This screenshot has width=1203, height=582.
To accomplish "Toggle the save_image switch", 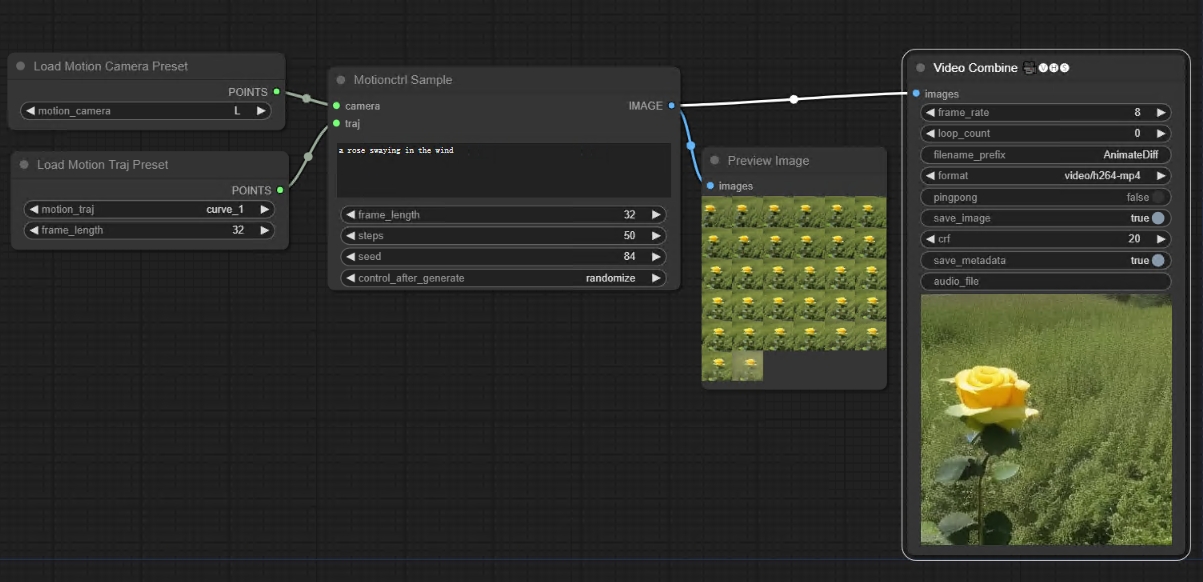I will [x=1158, y=218].
